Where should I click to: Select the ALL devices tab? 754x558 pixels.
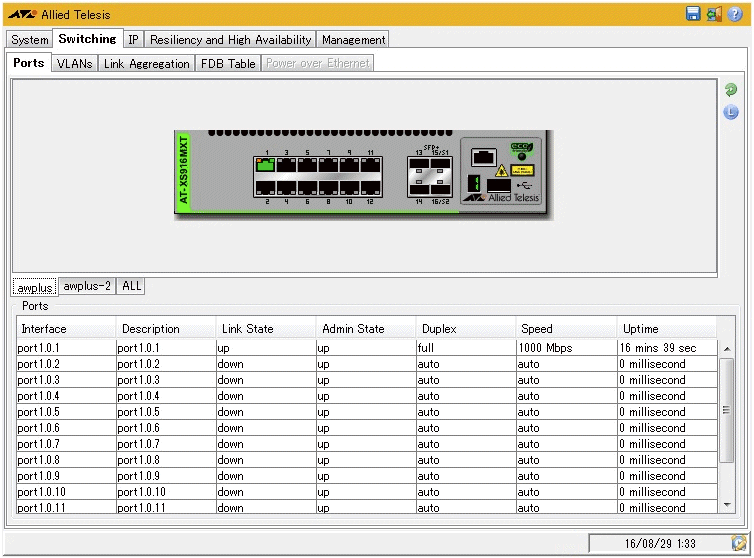(x=132, y=286)
